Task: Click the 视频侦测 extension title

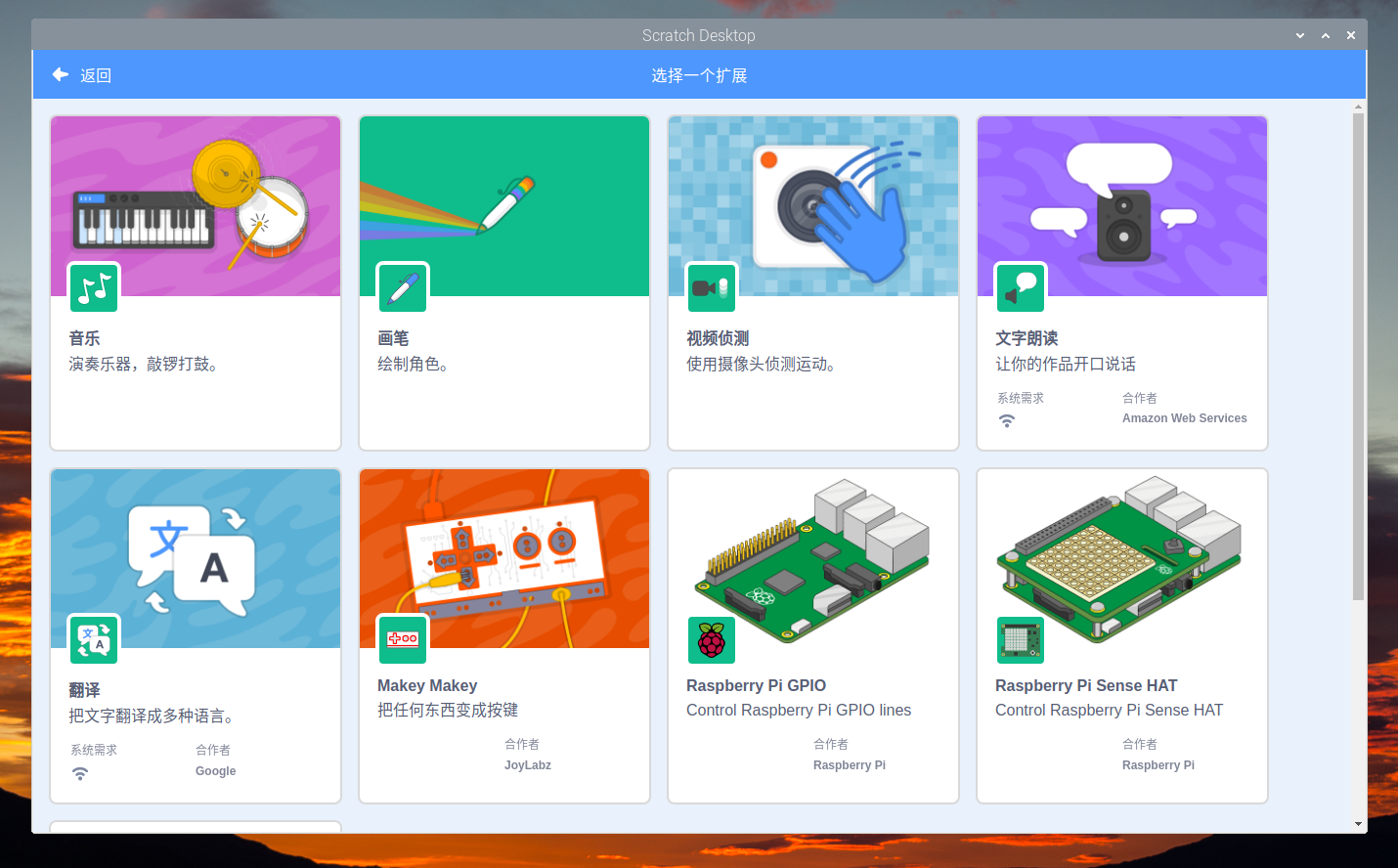Action: pyautogui.click(x=718, y=338)
